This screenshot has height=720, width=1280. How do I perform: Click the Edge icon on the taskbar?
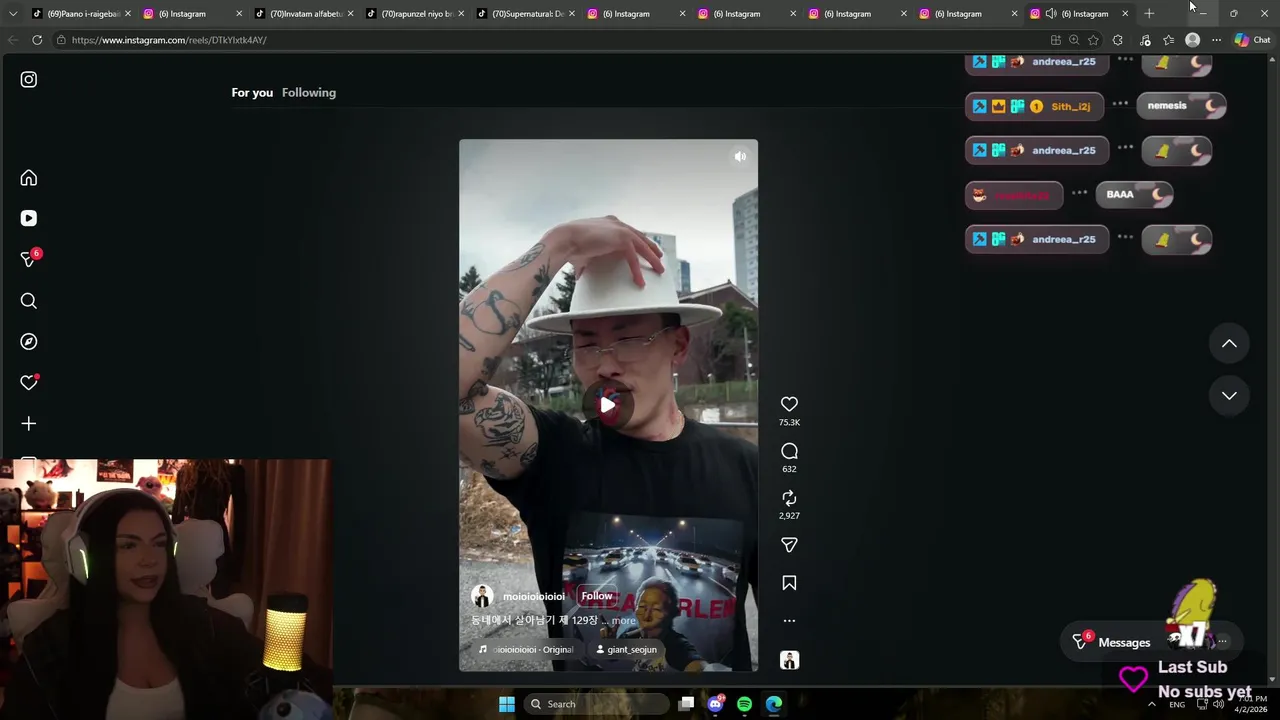[x=774, y=704]
